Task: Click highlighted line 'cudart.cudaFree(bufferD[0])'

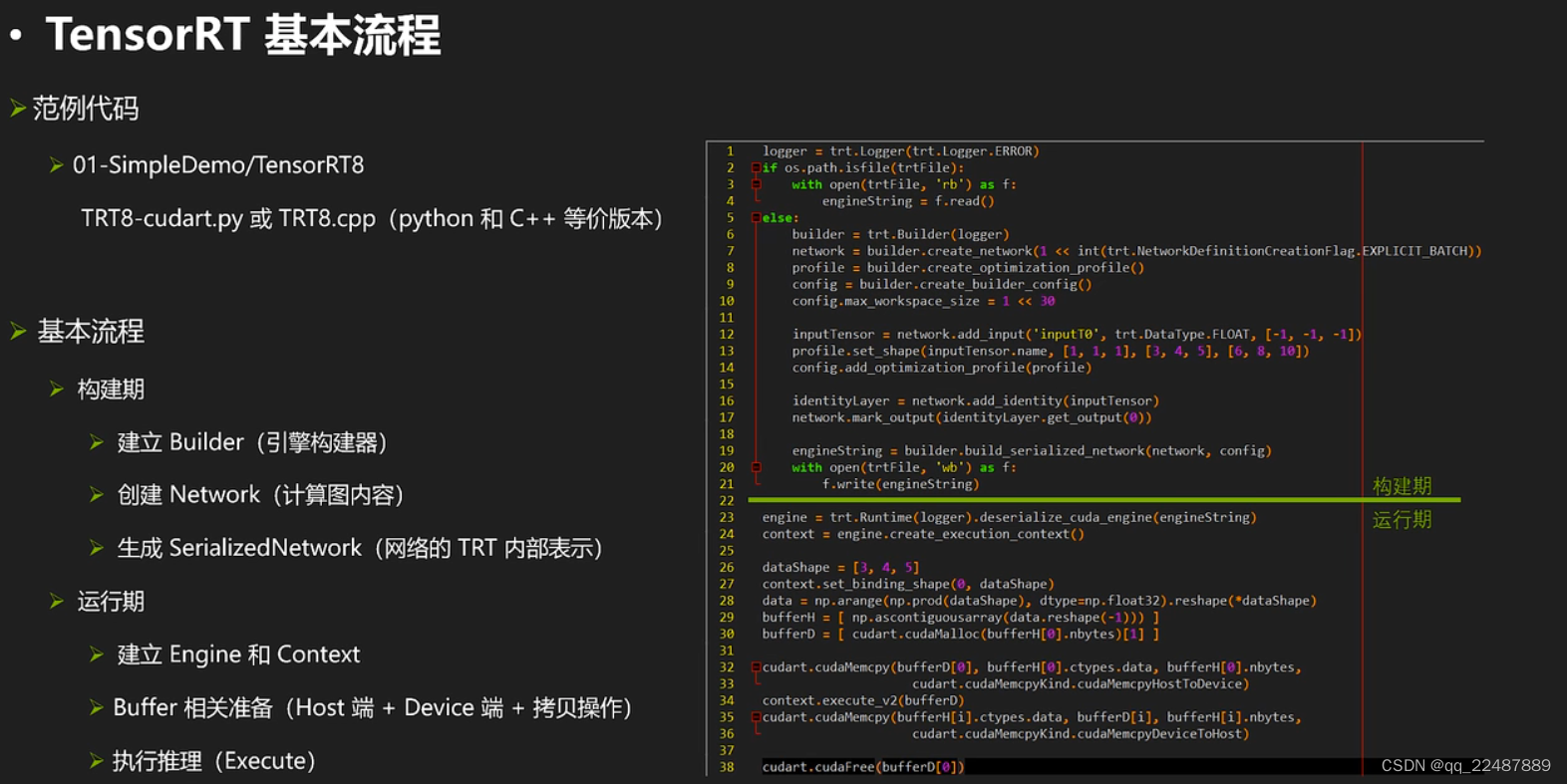Action: [863, 767]
